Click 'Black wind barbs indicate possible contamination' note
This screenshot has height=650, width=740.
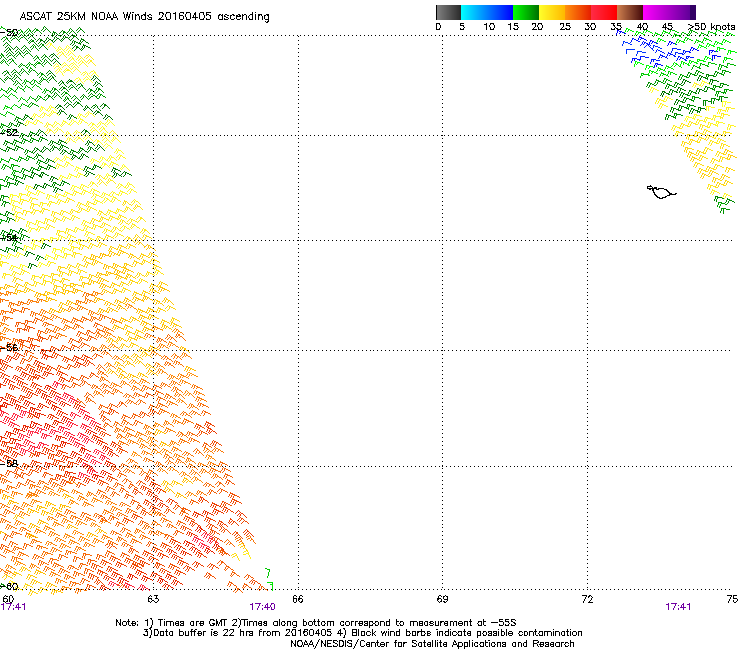467,633
